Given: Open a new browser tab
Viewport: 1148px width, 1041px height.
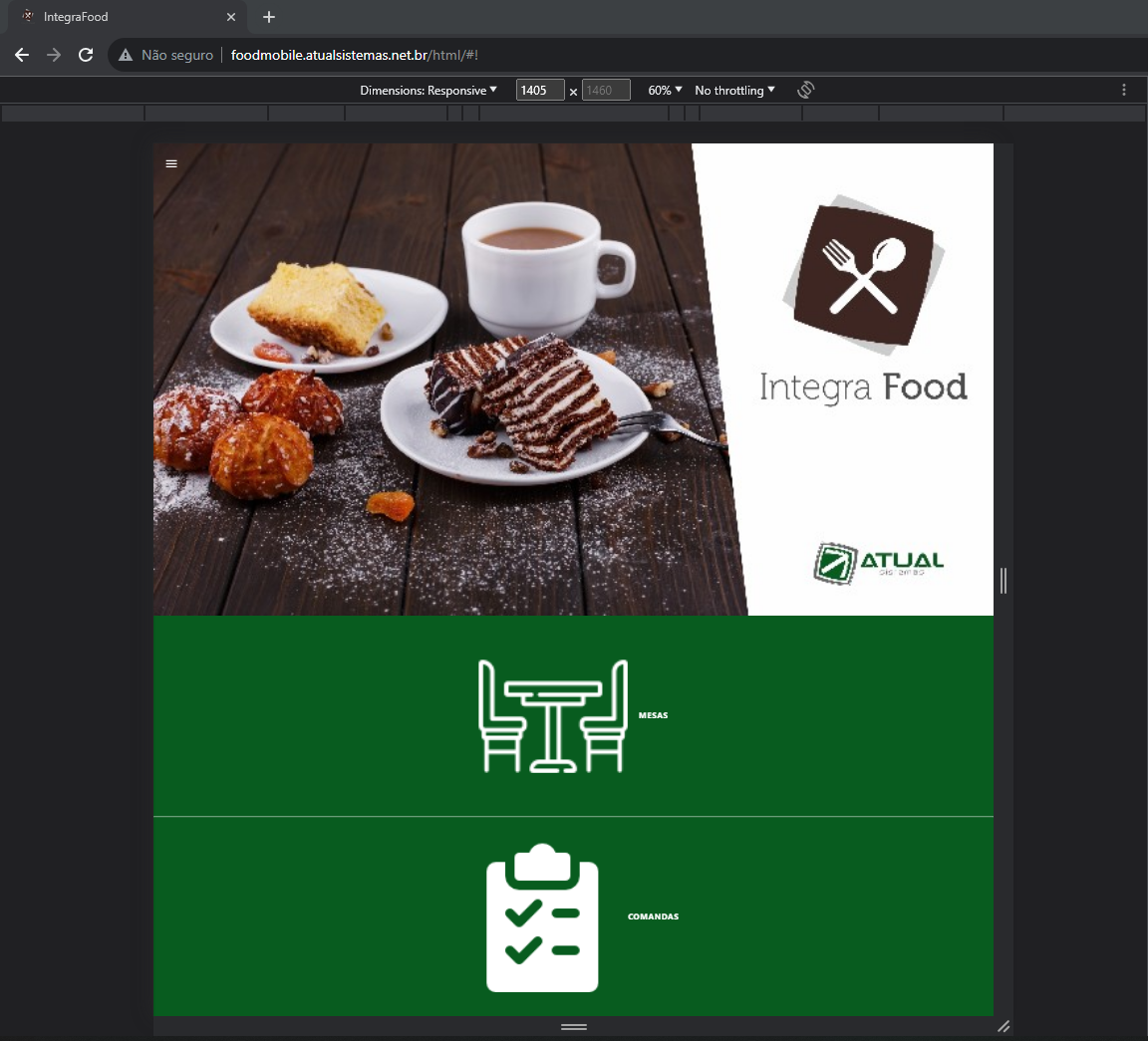Looking at the screenshot, I should 269,17.
